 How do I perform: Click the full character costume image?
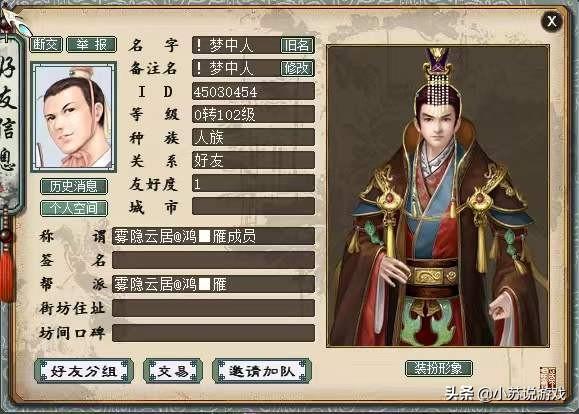point(438,196)
